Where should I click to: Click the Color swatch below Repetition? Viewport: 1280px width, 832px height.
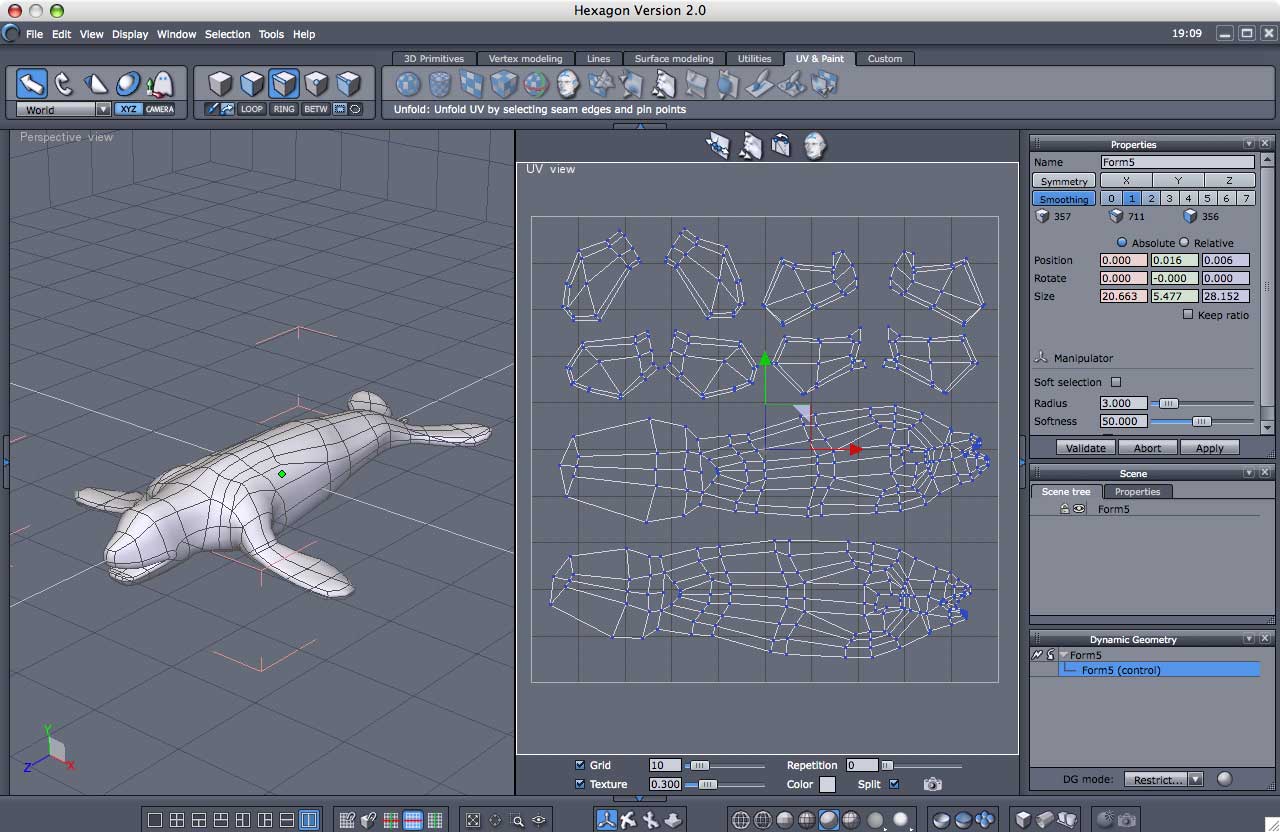tap(827, 784)
